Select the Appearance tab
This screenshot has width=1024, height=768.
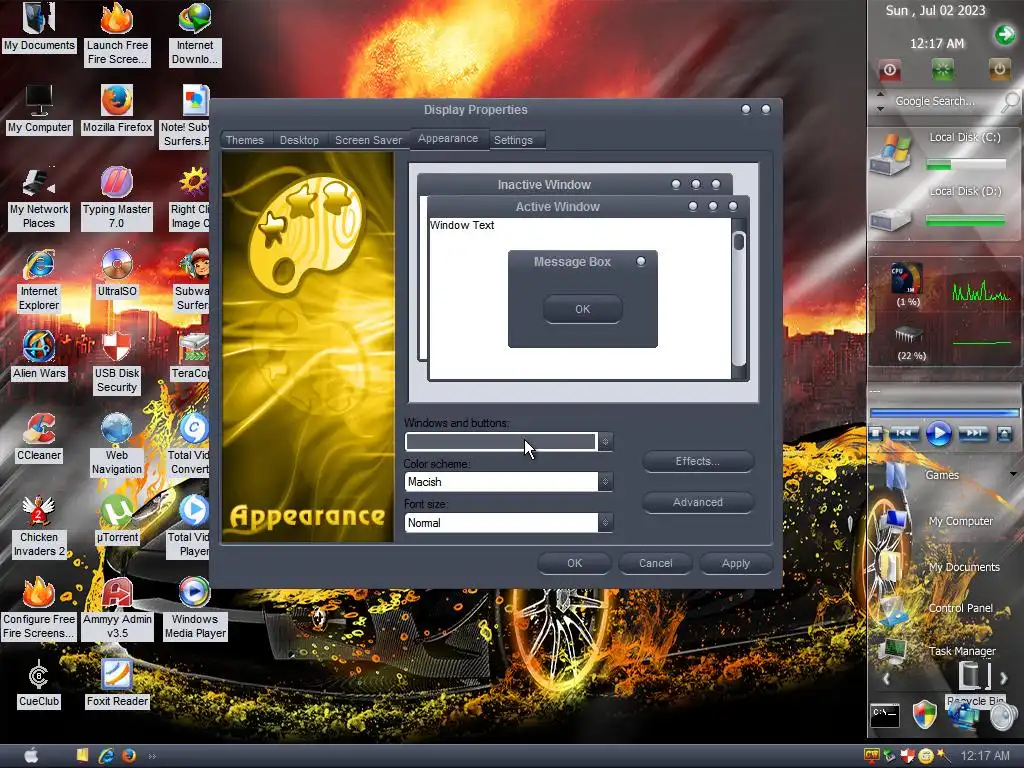(448, 138)
